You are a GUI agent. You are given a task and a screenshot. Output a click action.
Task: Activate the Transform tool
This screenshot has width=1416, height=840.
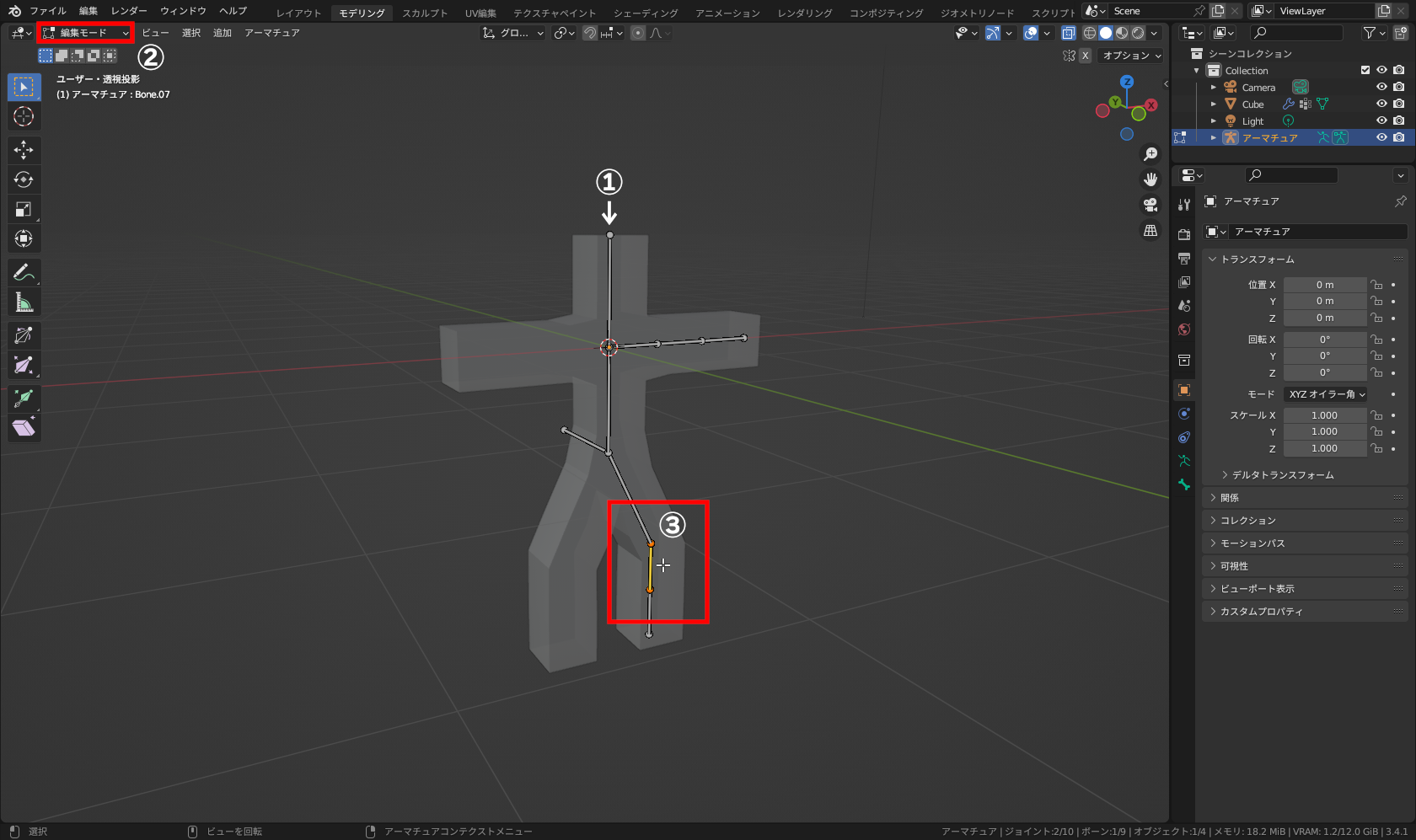(24, 238)
